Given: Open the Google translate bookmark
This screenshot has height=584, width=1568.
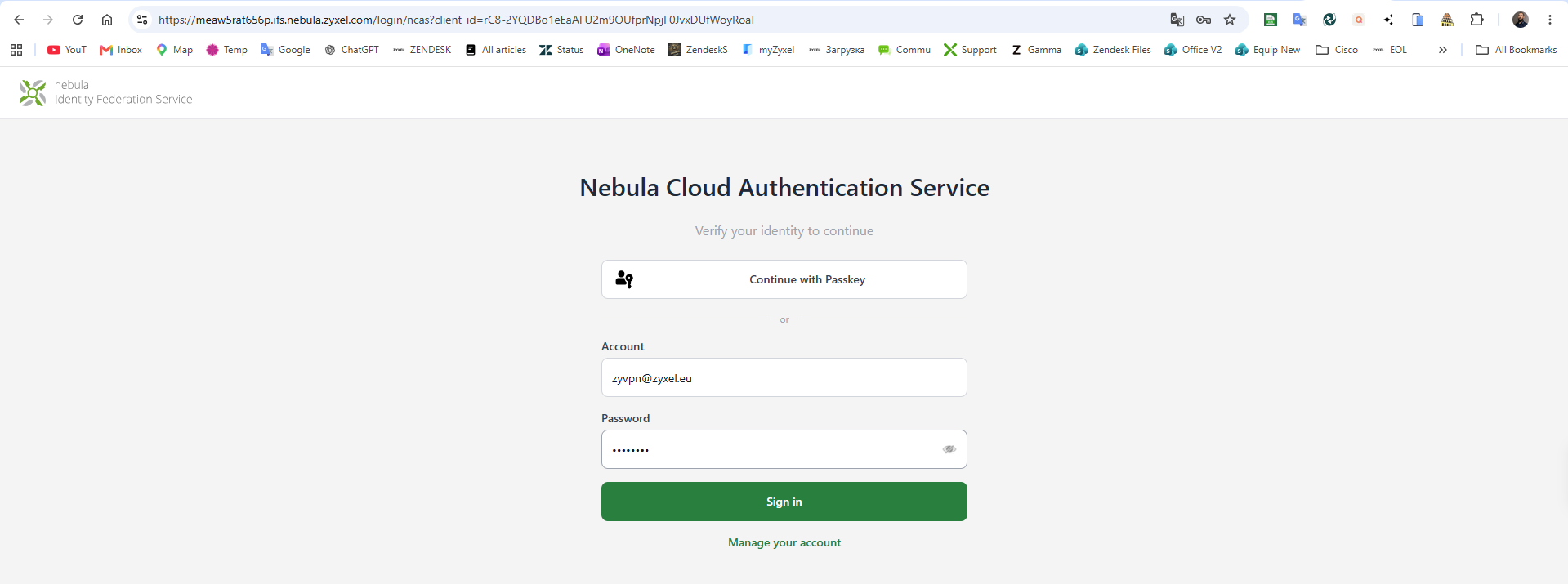Looking at the screenshot, I should pos(285,50).
